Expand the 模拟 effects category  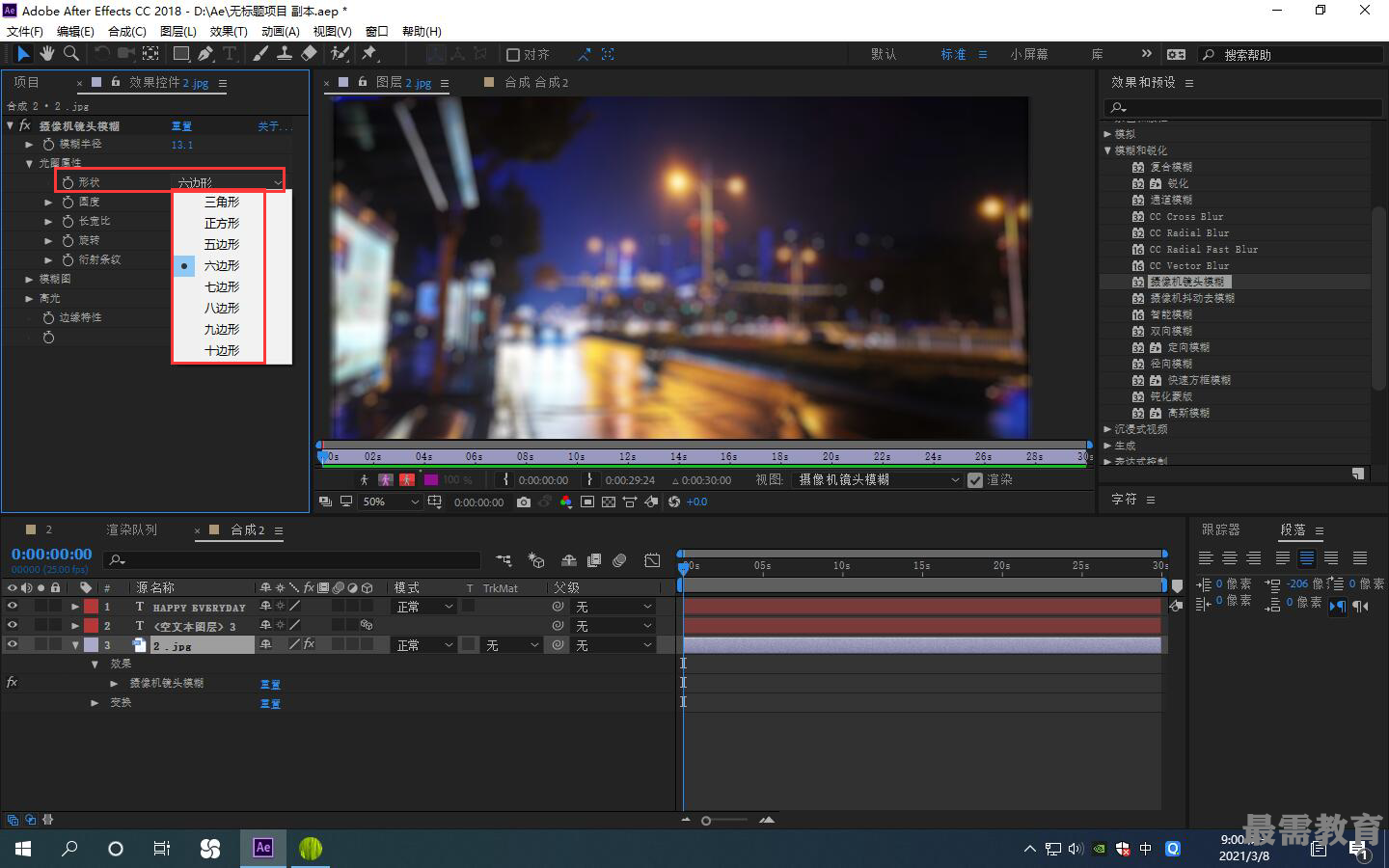point(1107,134)
